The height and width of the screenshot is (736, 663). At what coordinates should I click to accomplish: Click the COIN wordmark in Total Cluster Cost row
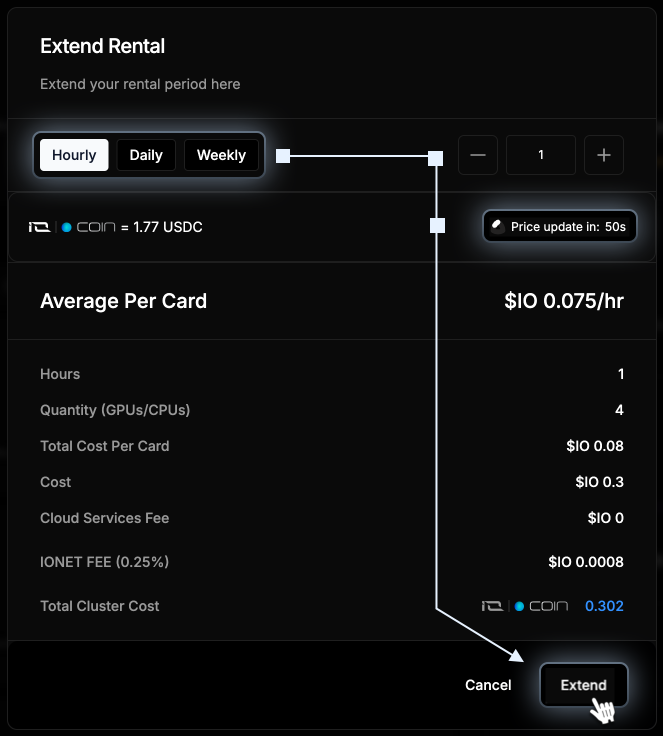coord(548,606)
